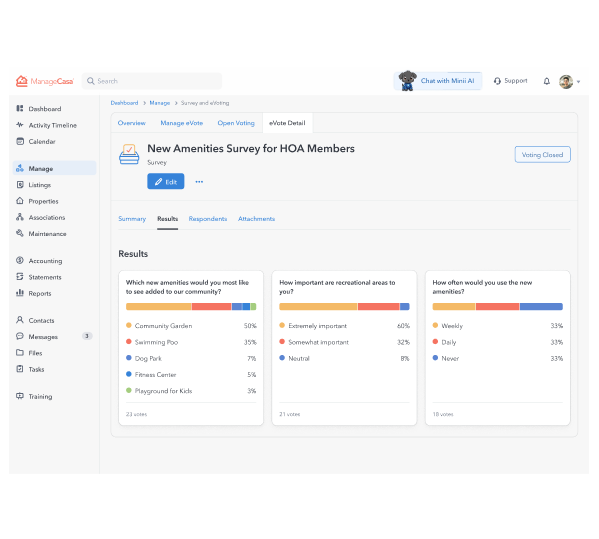Select the Results sub-tab
The width and height of the screenshot is (599, 539).
pyautogui.click(x=168, y=219)
